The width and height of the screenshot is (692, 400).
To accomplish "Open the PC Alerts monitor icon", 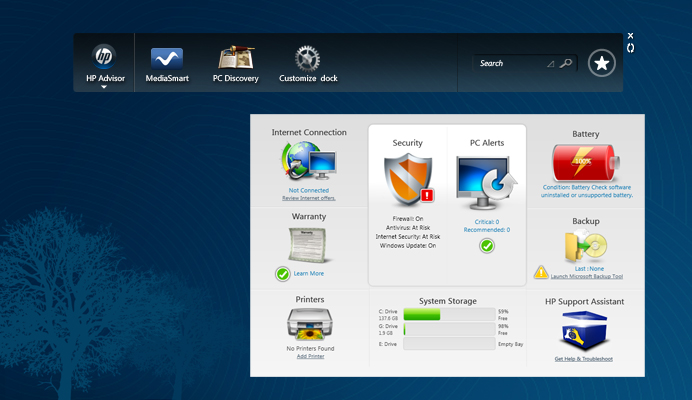I will click(x=486, y=182).
